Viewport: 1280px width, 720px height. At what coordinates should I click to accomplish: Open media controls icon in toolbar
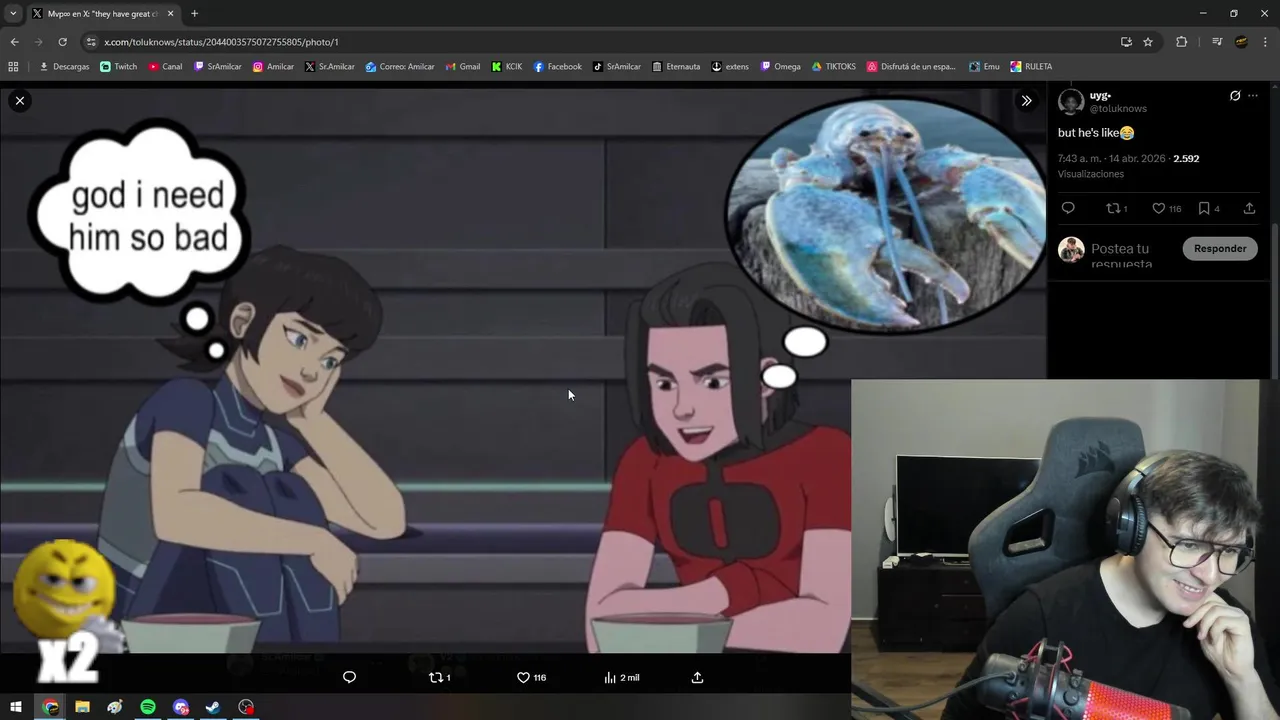1217,42
